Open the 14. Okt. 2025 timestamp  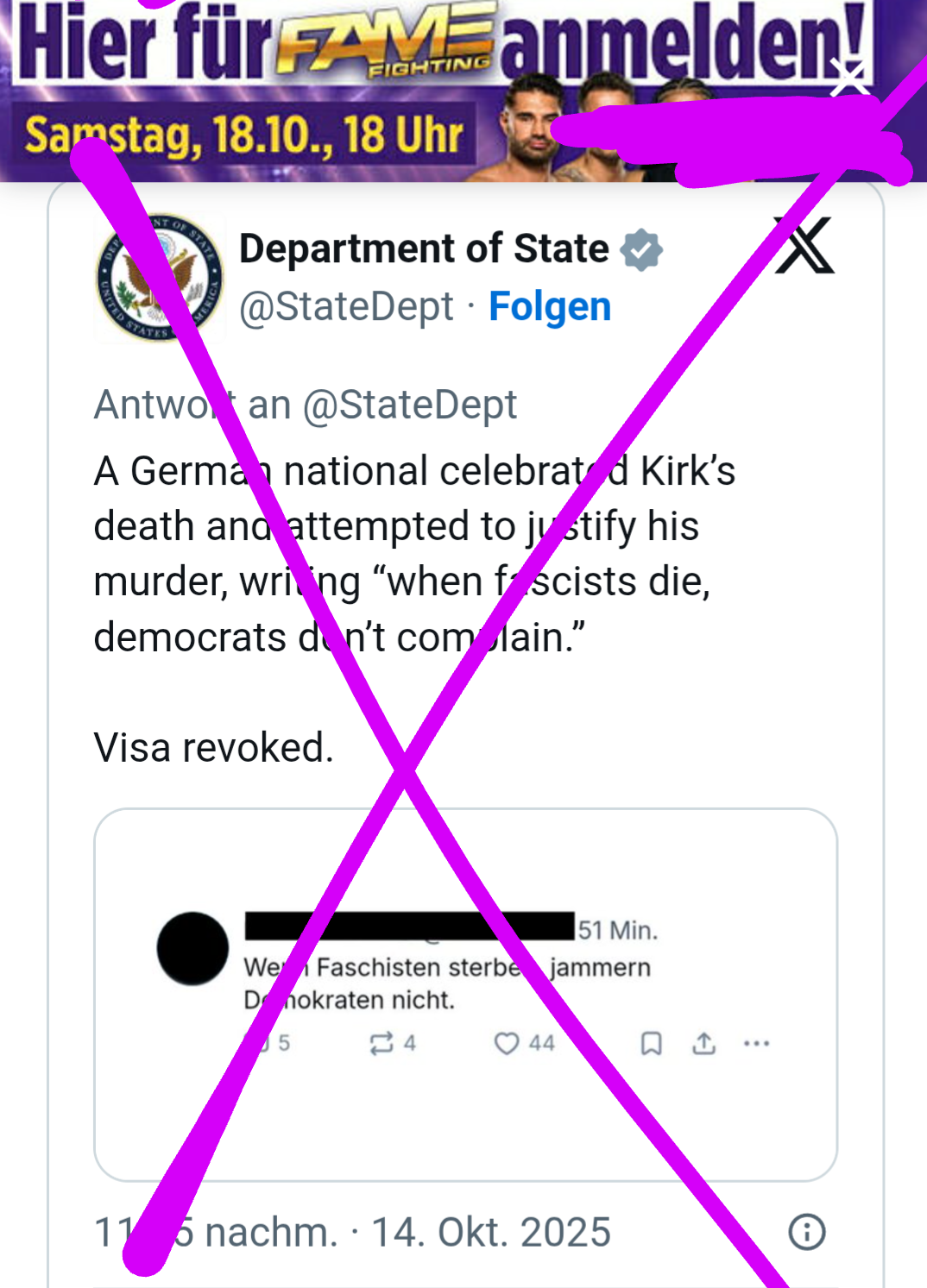(x=490, y=1231)
